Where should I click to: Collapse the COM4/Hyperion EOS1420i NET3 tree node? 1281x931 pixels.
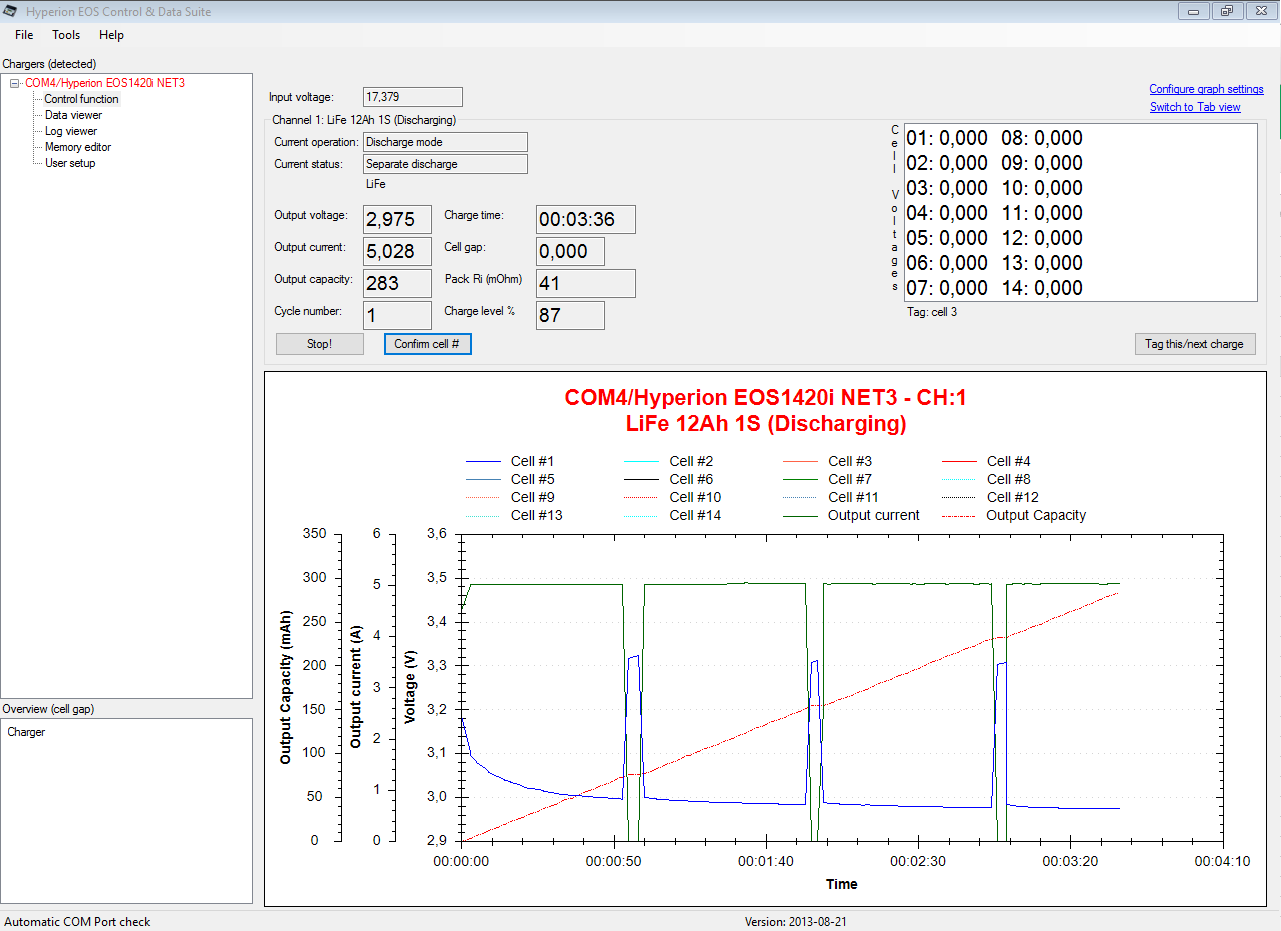[x=15, y=83]
